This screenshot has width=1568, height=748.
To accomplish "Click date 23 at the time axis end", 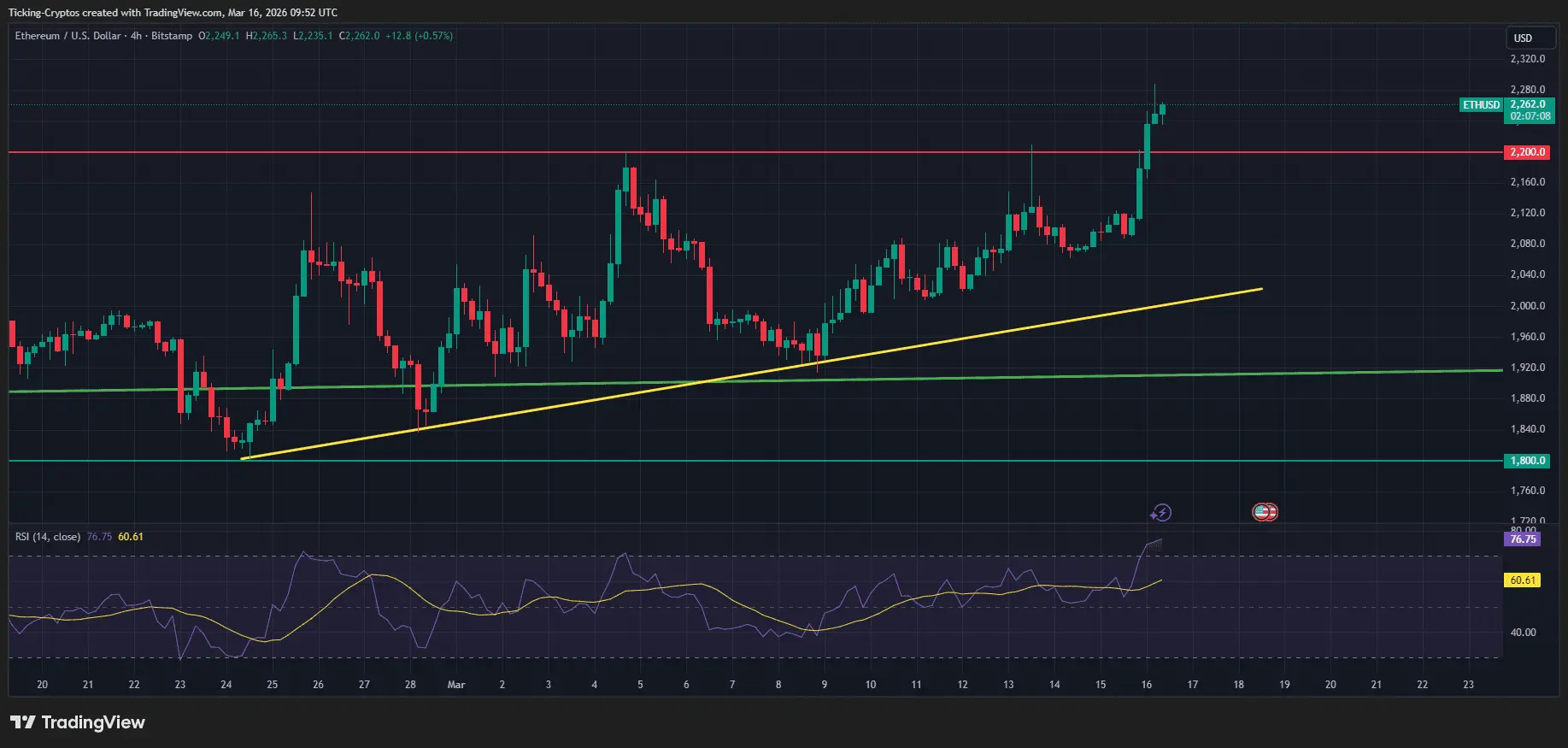I will [x=1469, y=685].
